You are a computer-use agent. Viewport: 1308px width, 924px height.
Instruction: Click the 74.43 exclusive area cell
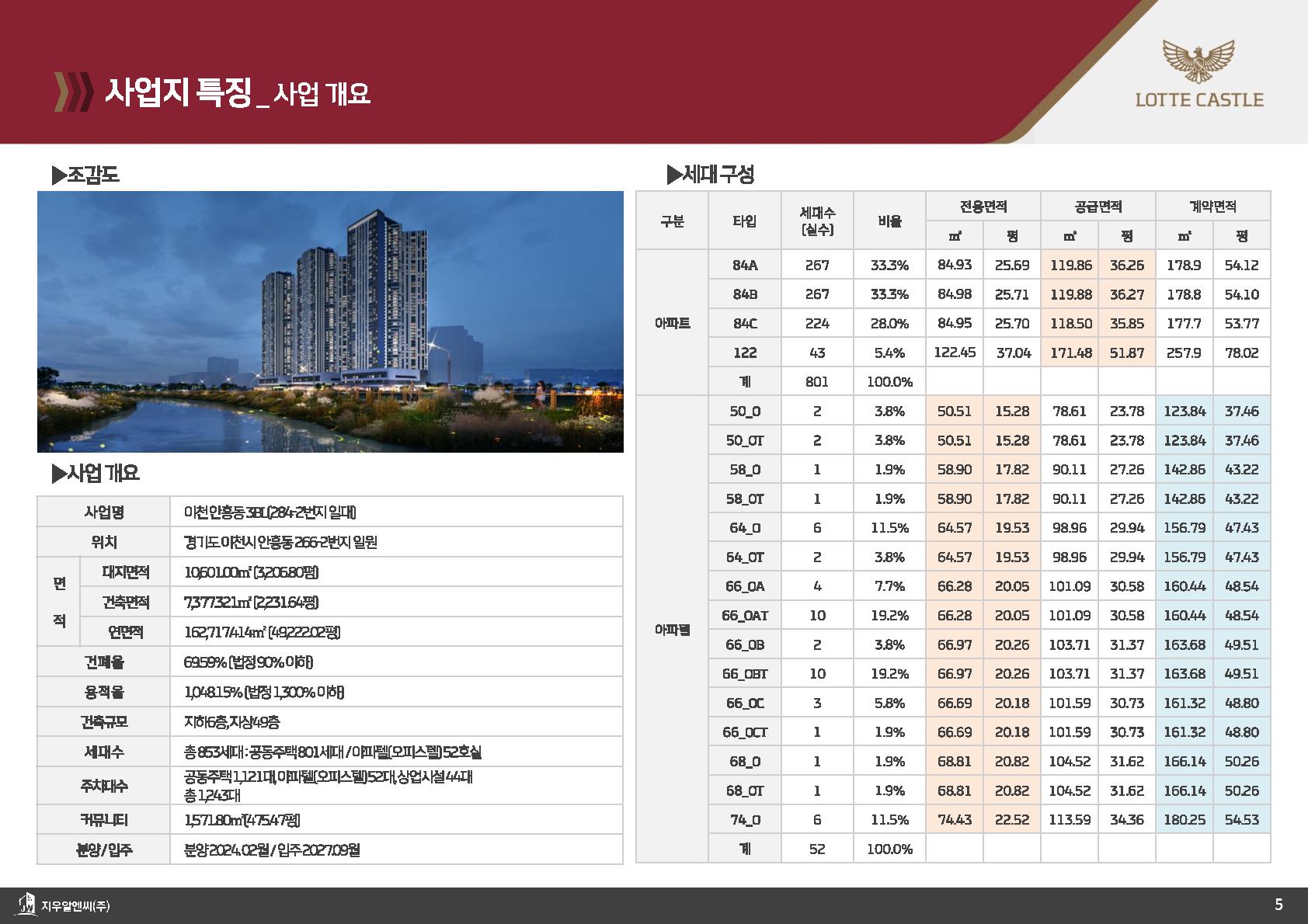pos(955,819)
